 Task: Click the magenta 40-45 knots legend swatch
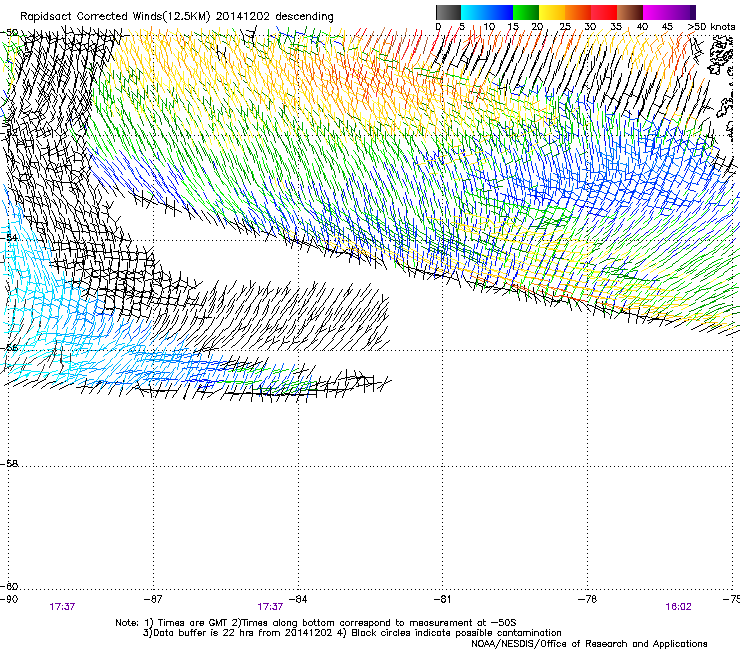click(656, 12)
